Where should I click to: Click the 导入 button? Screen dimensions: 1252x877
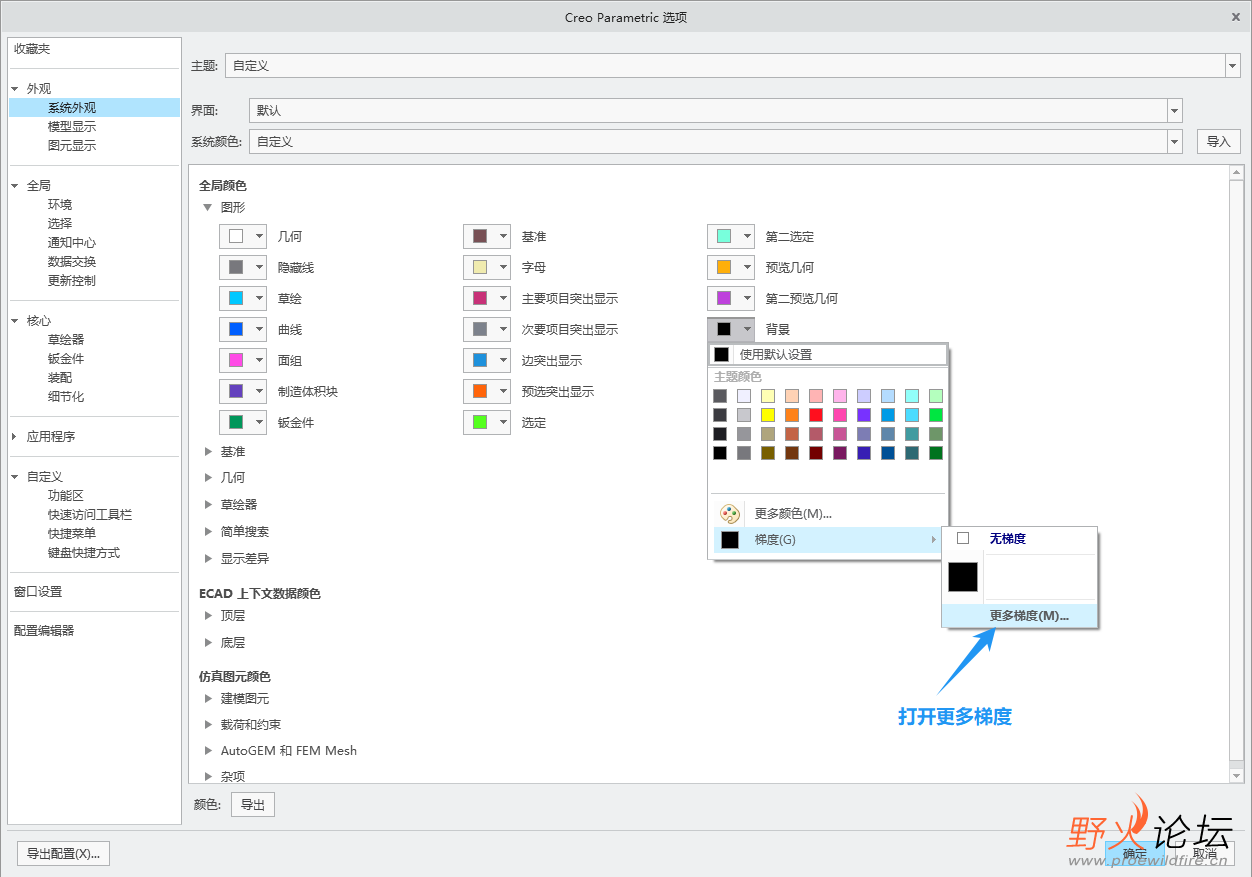pos(1218,142)
